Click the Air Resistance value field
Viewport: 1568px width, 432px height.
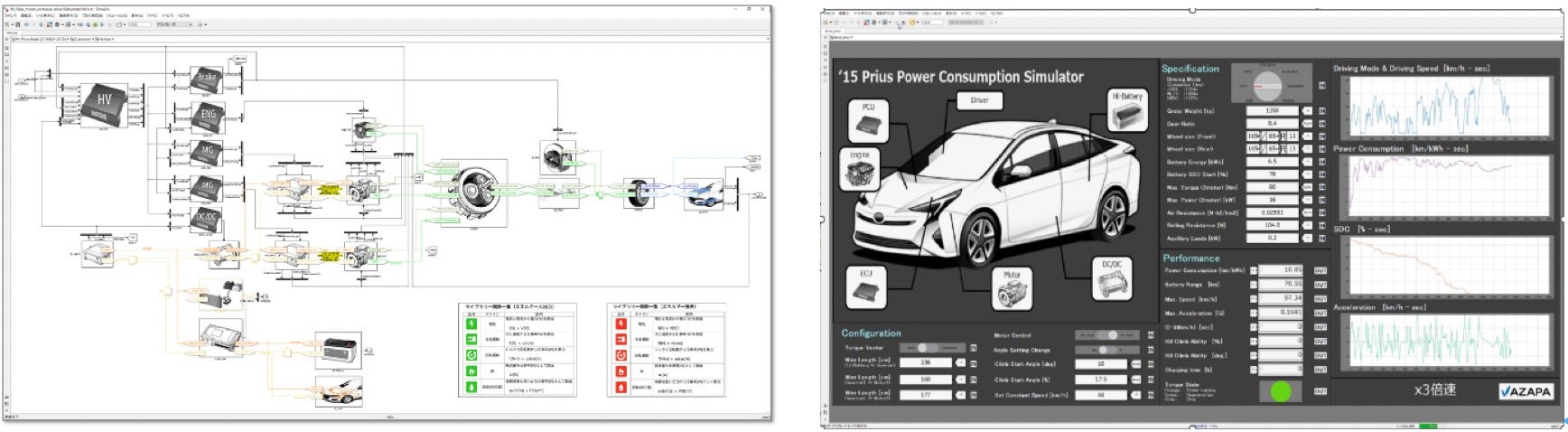1272,212
